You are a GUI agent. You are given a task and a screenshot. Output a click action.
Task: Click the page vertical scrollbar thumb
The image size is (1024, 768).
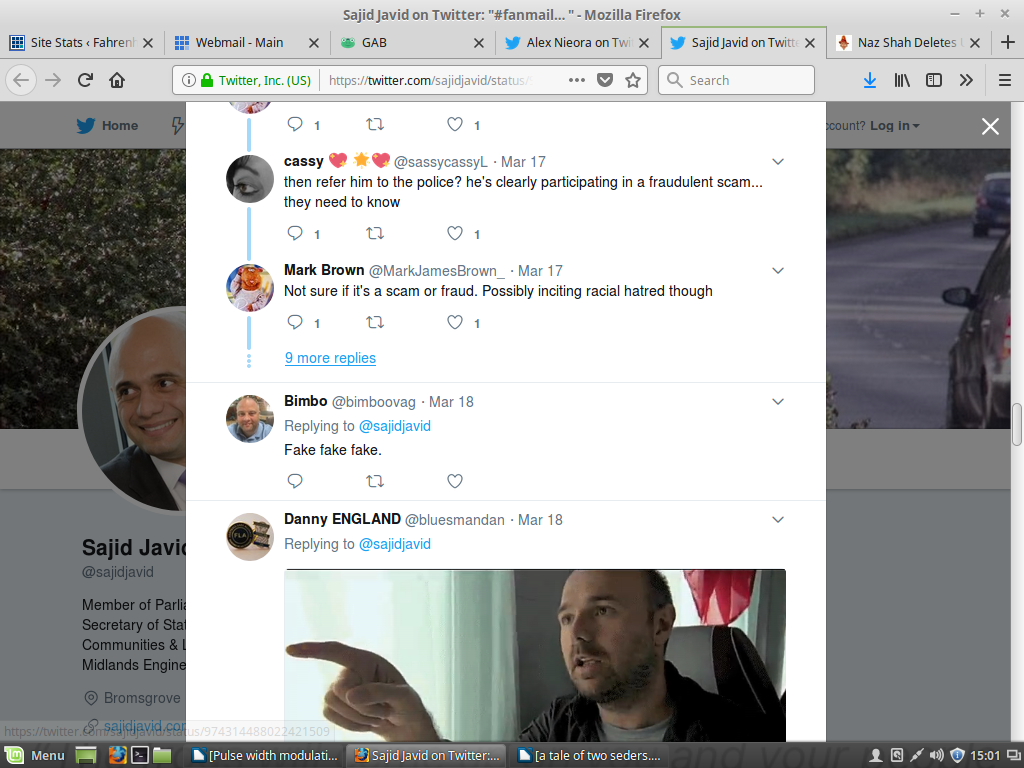[x=1017, y=423]
